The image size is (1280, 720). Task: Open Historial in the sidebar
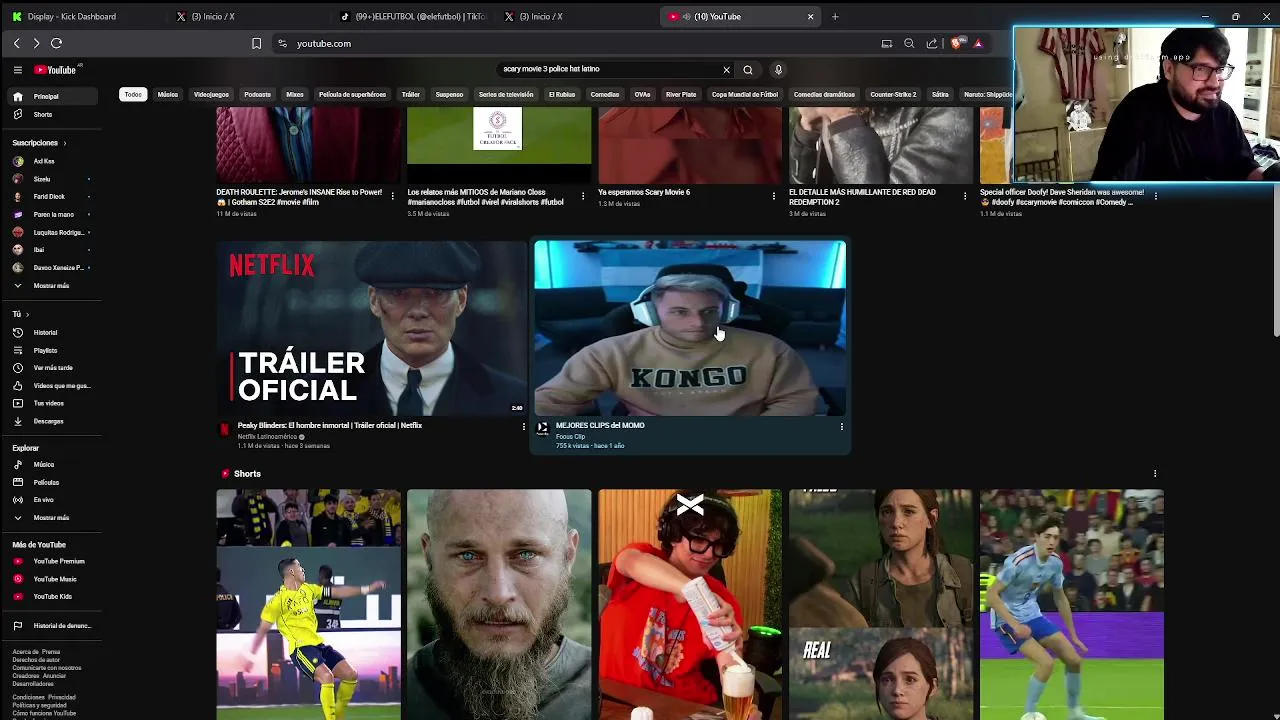click(55, 332)
